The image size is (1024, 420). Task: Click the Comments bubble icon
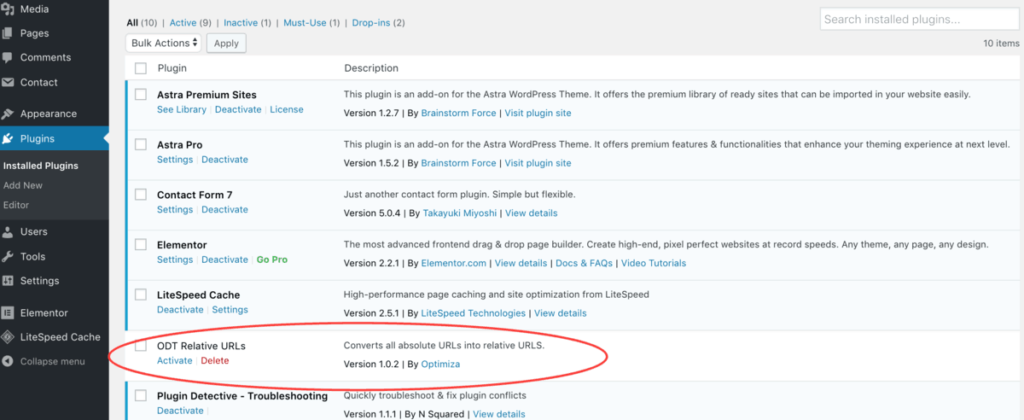point(7,57)
